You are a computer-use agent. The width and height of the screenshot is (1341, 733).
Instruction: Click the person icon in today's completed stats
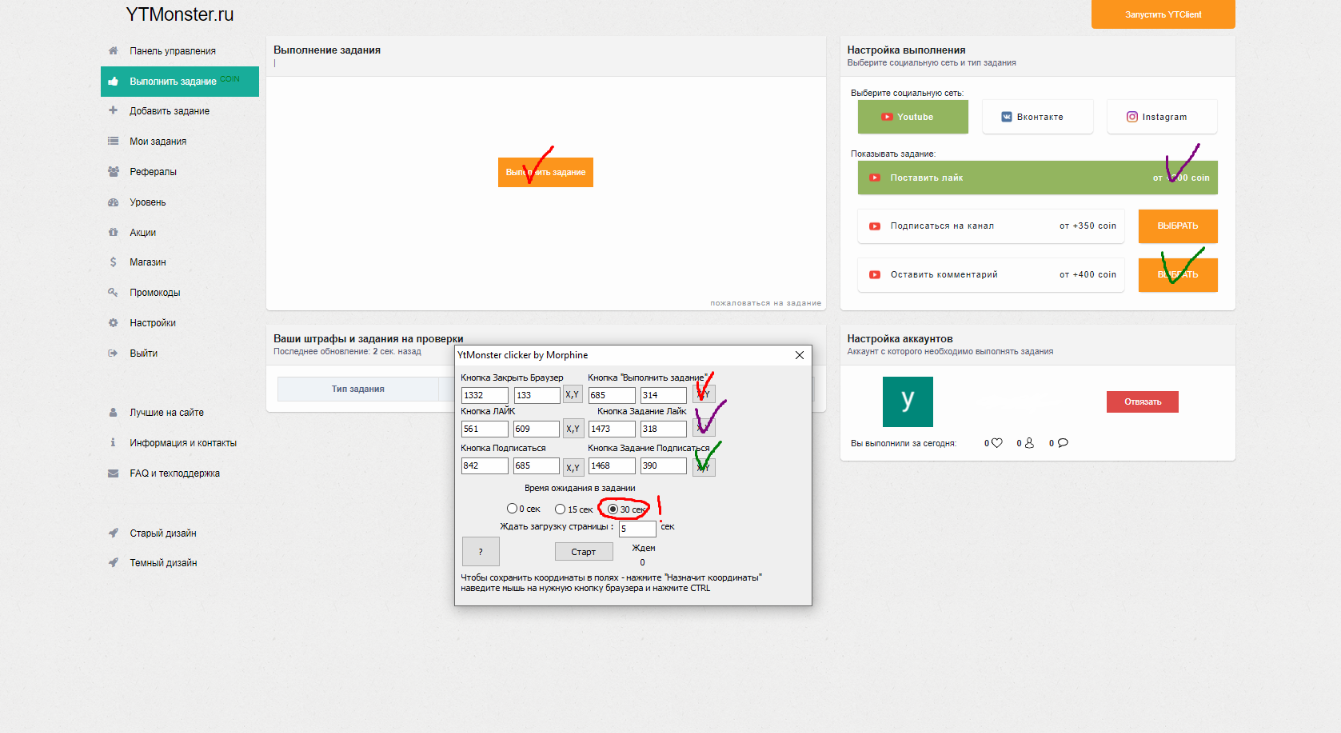click(1029, 443)
